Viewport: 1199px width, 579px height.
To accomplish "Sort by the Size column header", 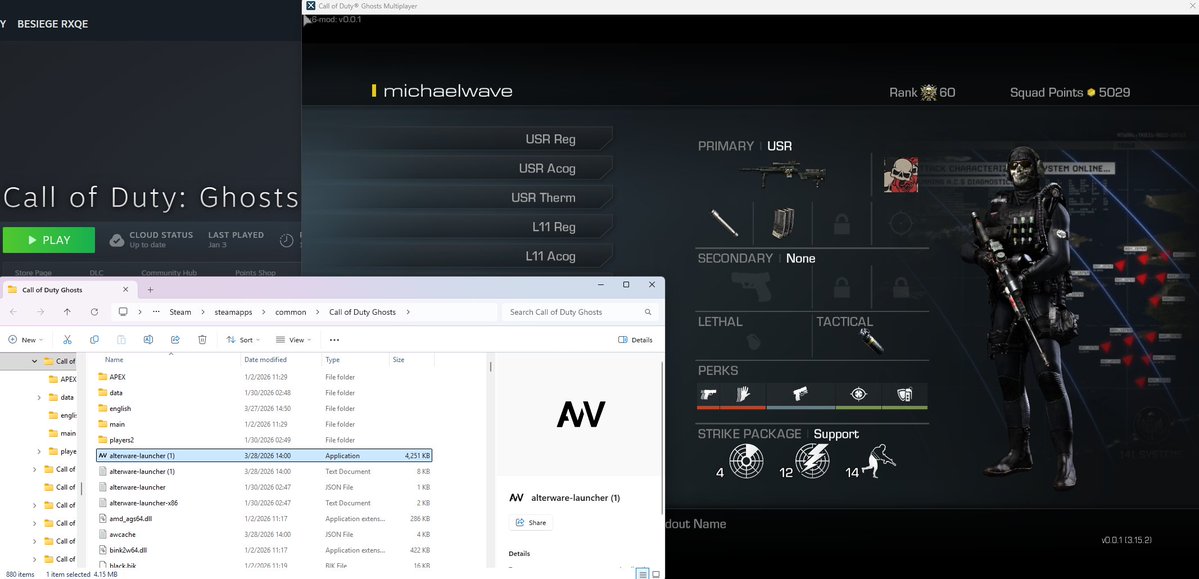I will pos(398,359).
